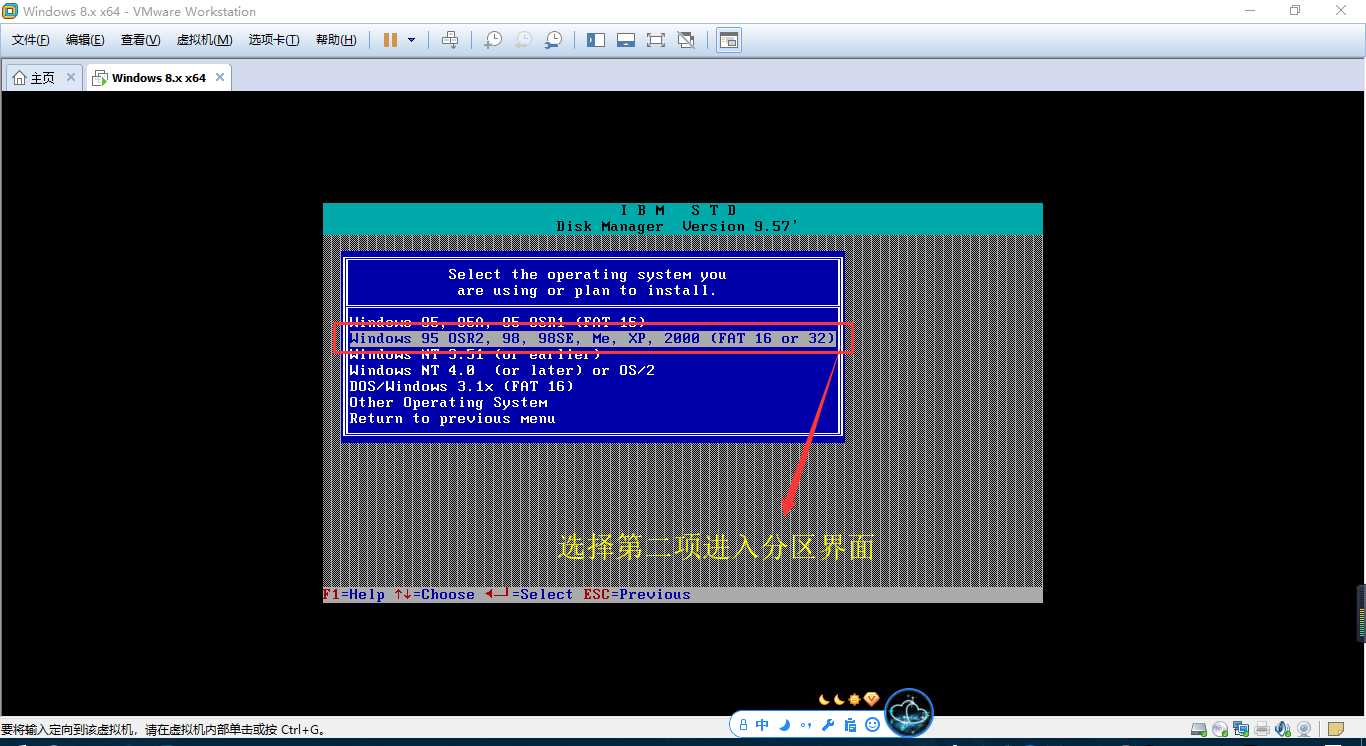Image resolution: width=1366 pixels, height=746 pixels.
Task: Click the CD/DVD drive status icon
Action: click(x=1220, y=729)
